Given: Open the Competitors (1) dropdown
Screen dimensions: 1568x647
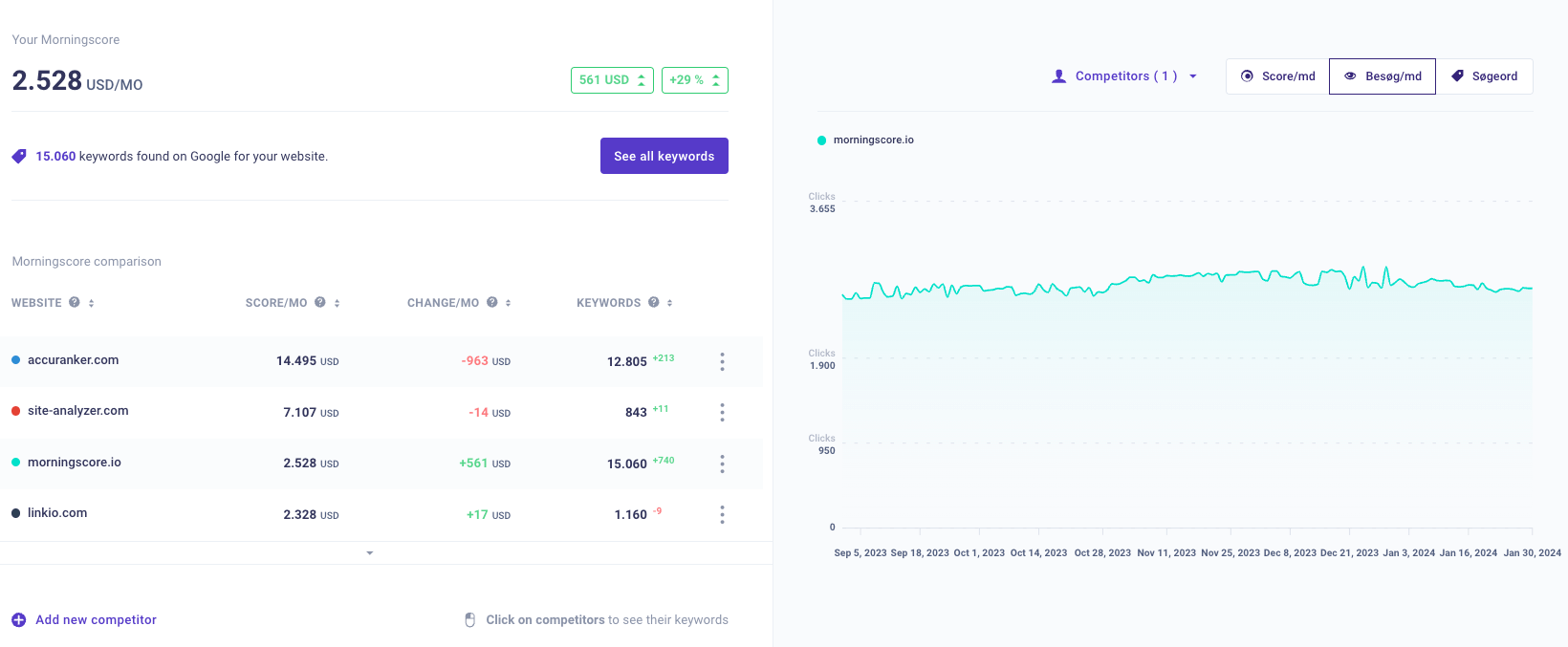Looking at the screenshot, I should [x=1124, y=76].
